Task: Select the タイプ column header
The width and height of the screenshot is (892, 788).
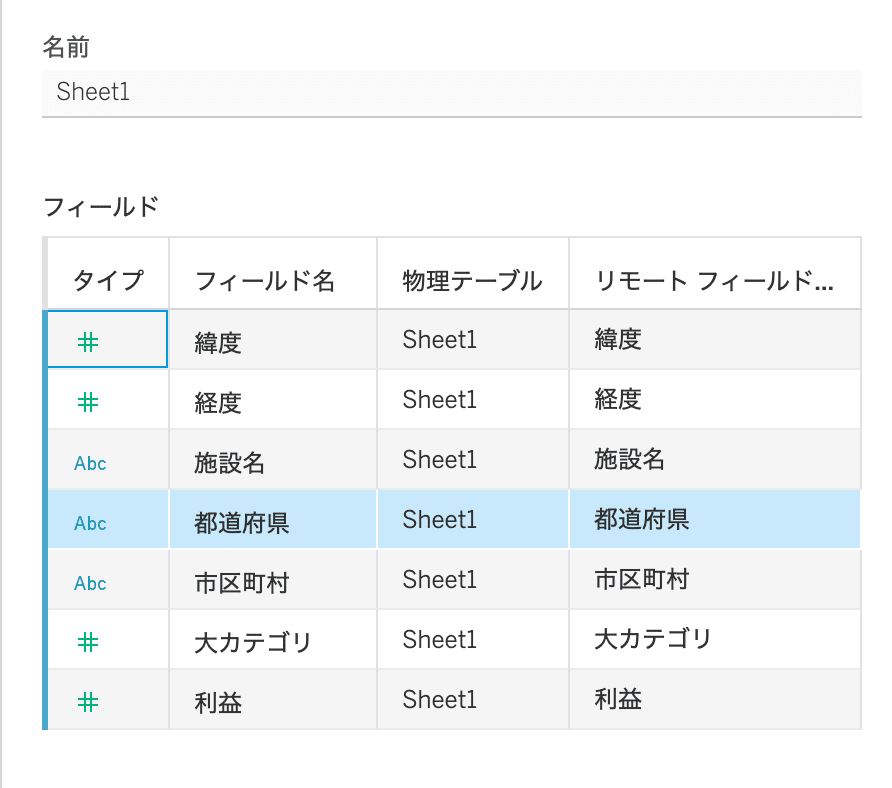Action: point(108,273)
